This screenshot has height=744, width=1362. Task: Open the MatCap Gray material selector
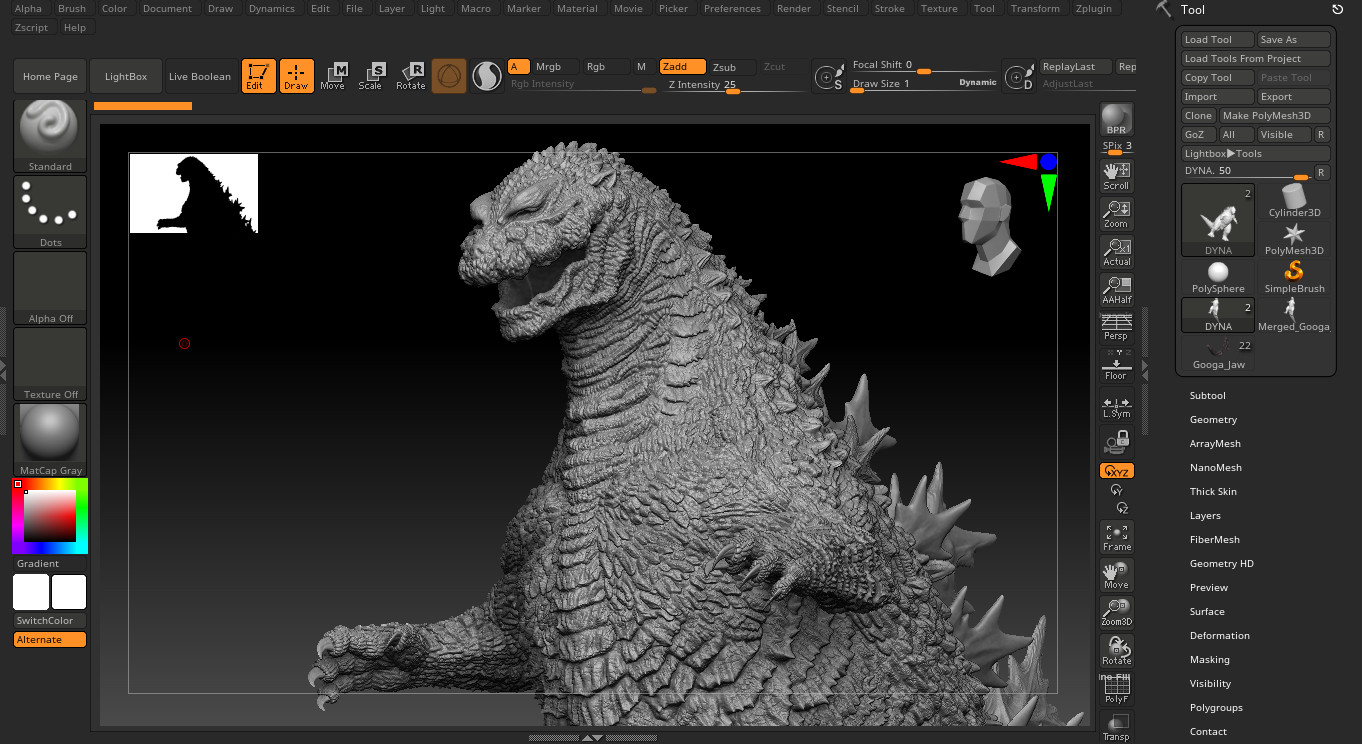point(50,440)
